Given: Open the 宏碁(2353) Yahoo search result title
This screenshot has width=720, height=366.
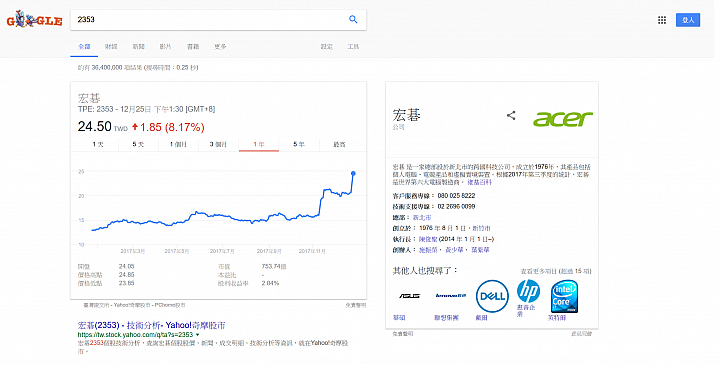Looking at the screenshot, I should 152,325.
